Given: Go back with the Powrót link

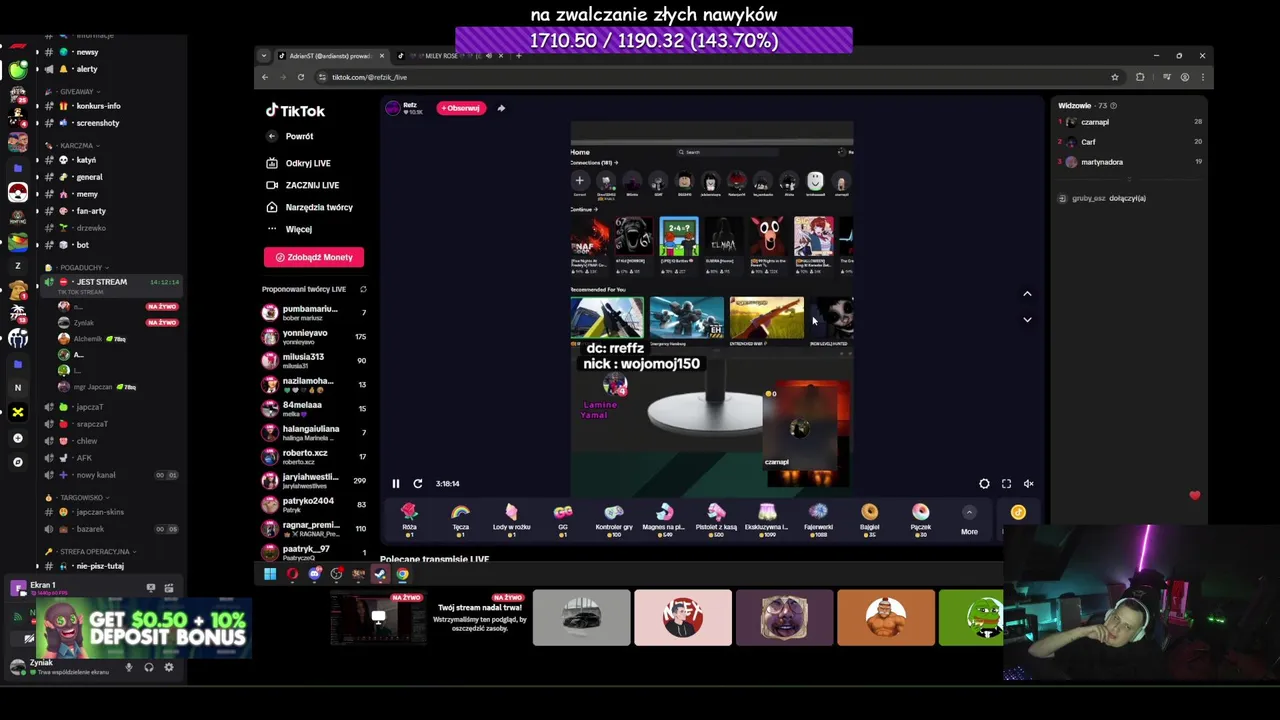Looking at the screenshot, I should (x=290, y=136).
